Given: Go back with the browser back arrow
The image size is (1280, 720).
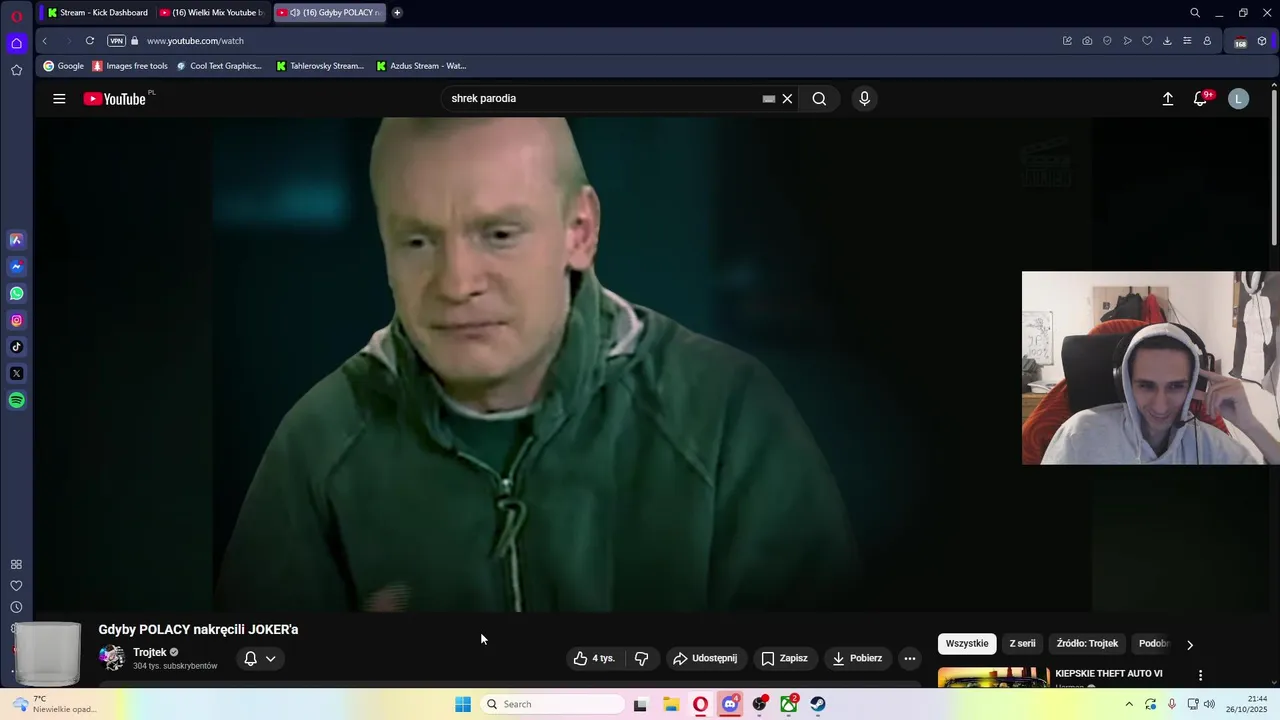Looking at the screenshot, I should point(44,41).
